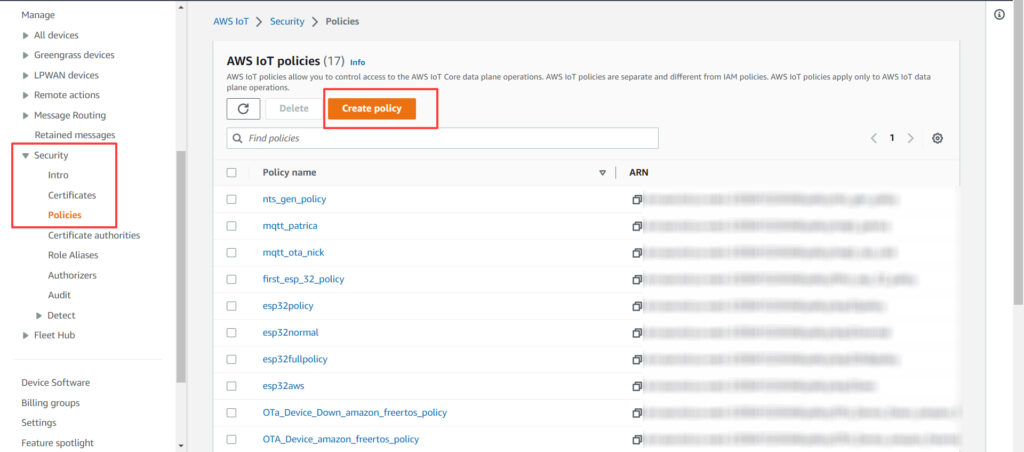Copy ARN icon for nts_gen_policy
This screenshot has height=452, width=1024.
click(637, 199)
